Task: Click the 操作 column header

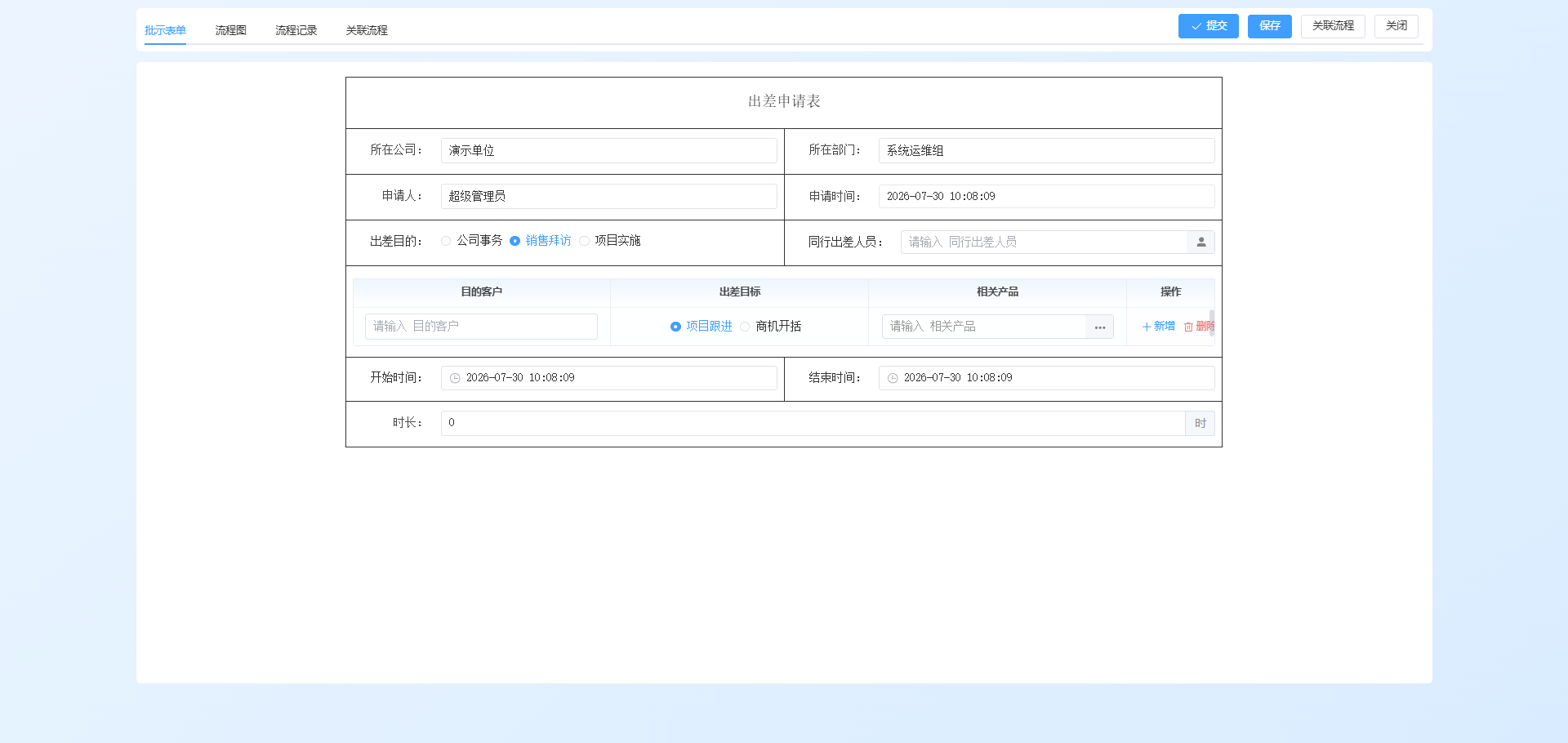Action: coord(1171,292)
